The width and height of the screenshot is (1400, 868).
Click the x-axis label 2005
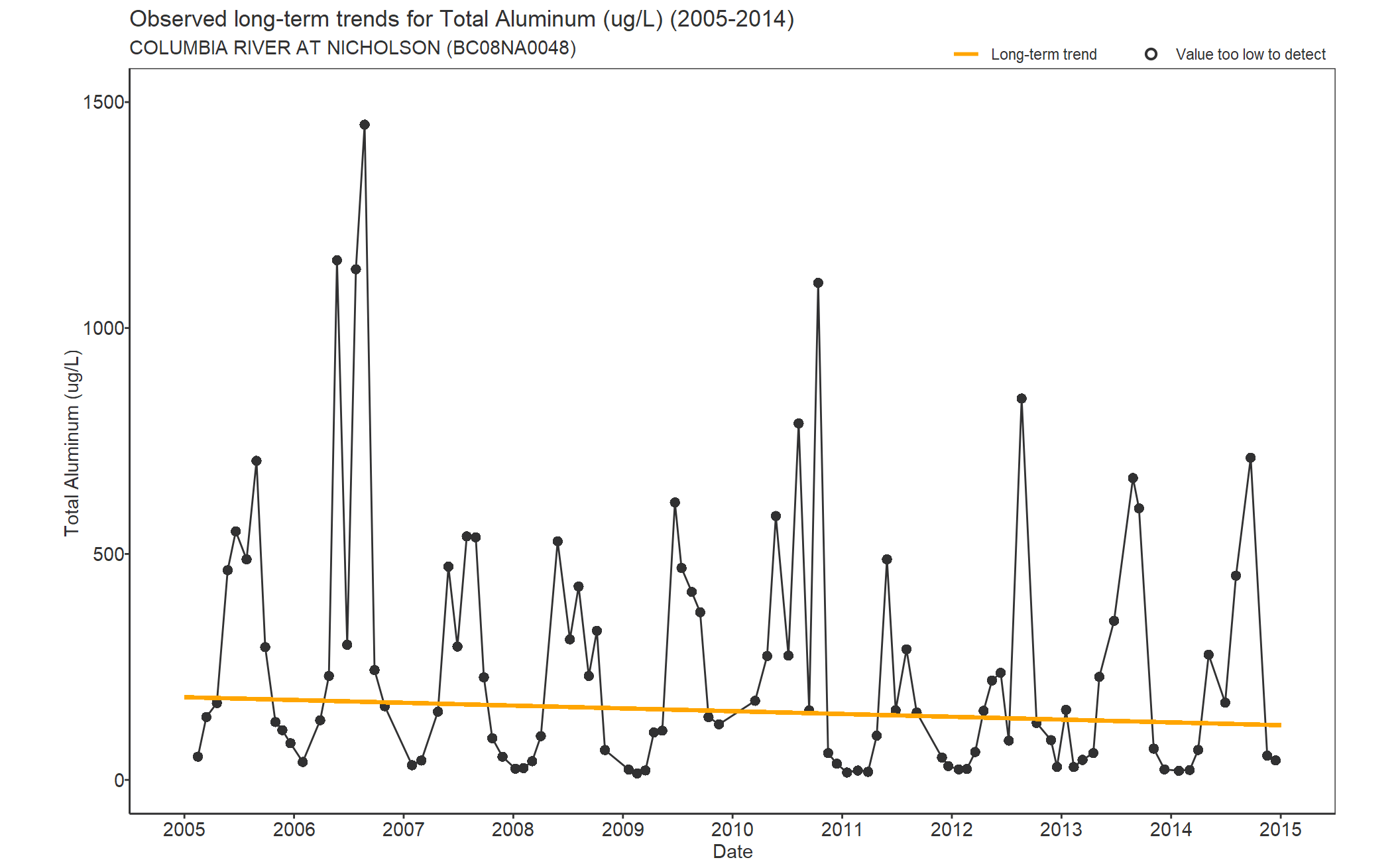point(184,830)
